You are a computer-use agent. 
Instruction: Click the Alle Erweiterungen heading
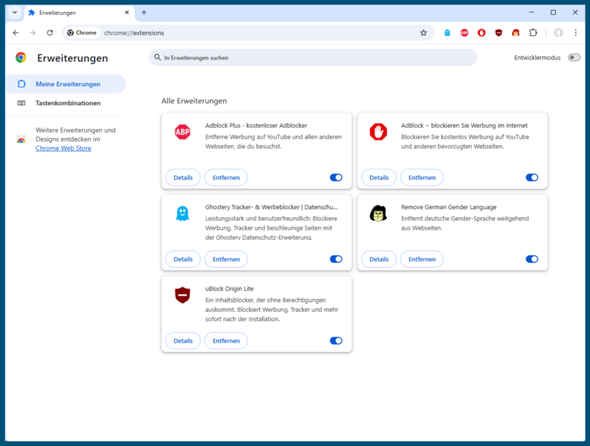coord(194,101)
